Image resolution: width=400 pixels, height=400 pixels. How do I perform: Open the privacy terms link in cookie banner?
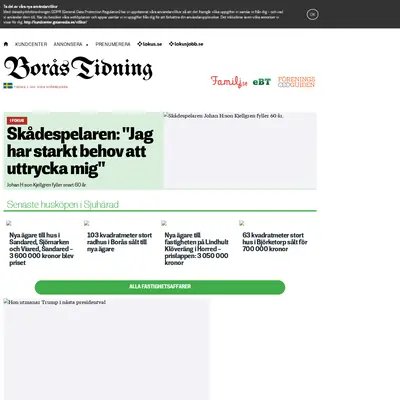tap(55, 22)
